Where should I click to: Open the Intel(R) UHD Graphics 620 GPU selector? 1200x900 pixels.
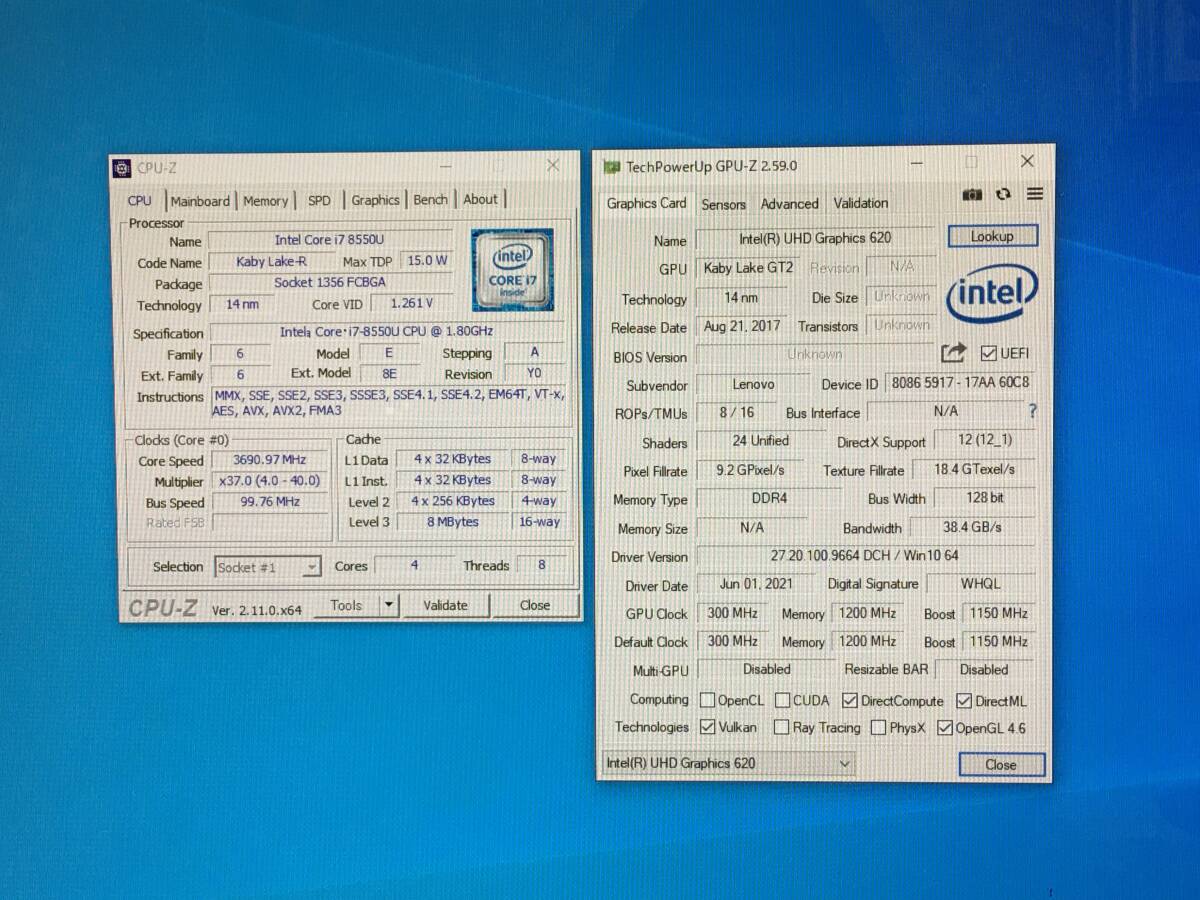click(728, 764)
